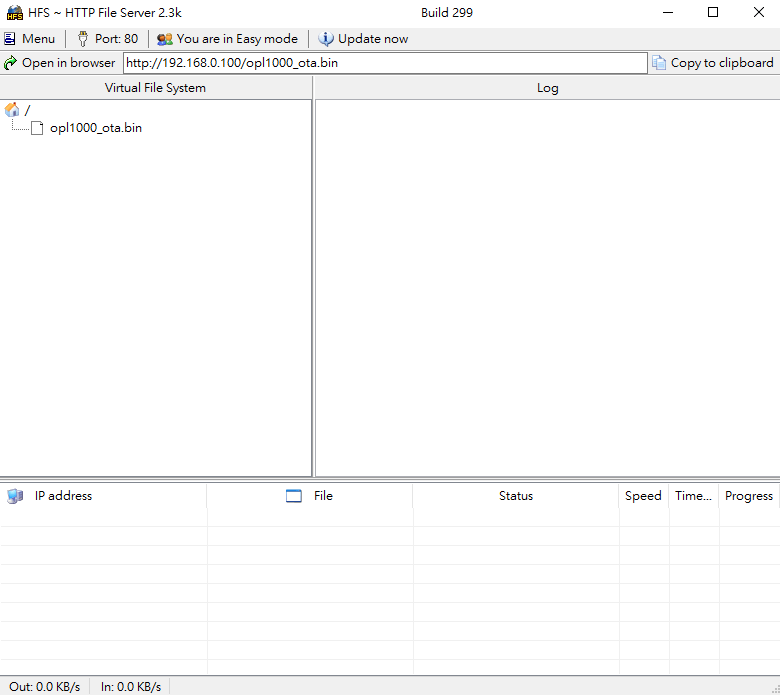Close the HFS window
The height and width of the screenshot is (695, 780).
[x=759, y=12]
